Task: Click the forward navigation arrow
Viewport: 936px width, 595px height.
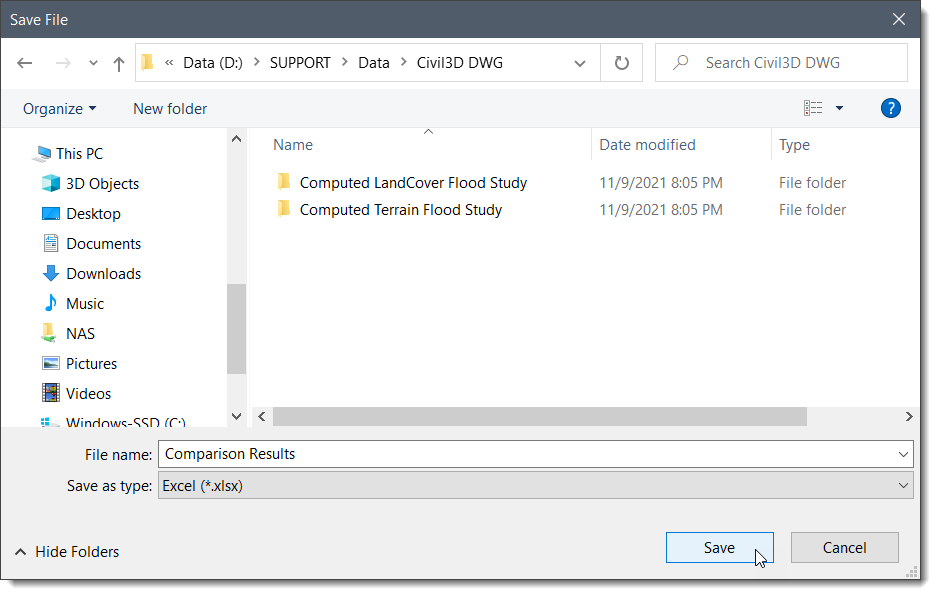Action: (x=63, y=63)
